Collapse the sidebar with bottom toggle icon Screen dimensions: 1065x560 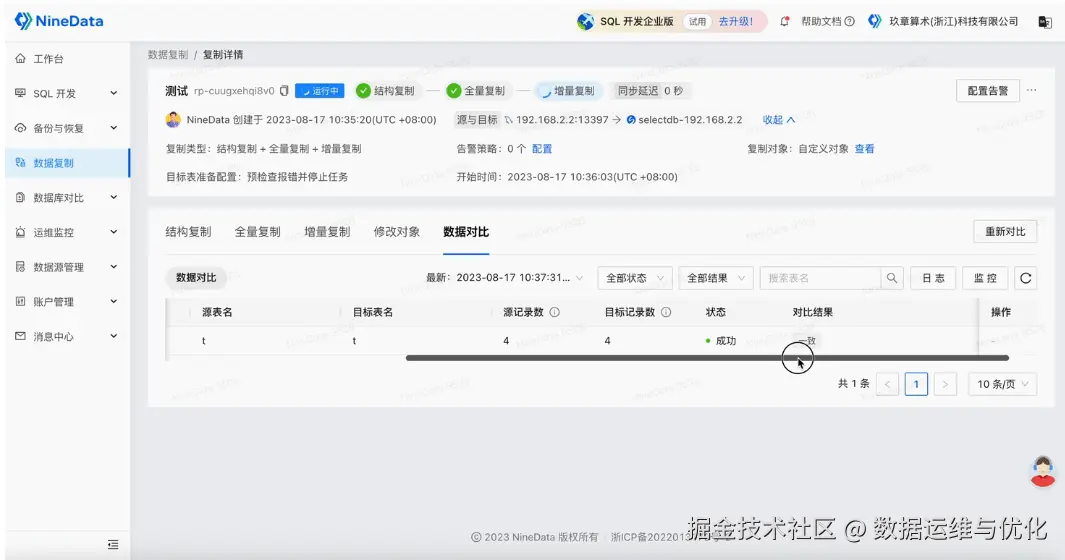point(113,544)
